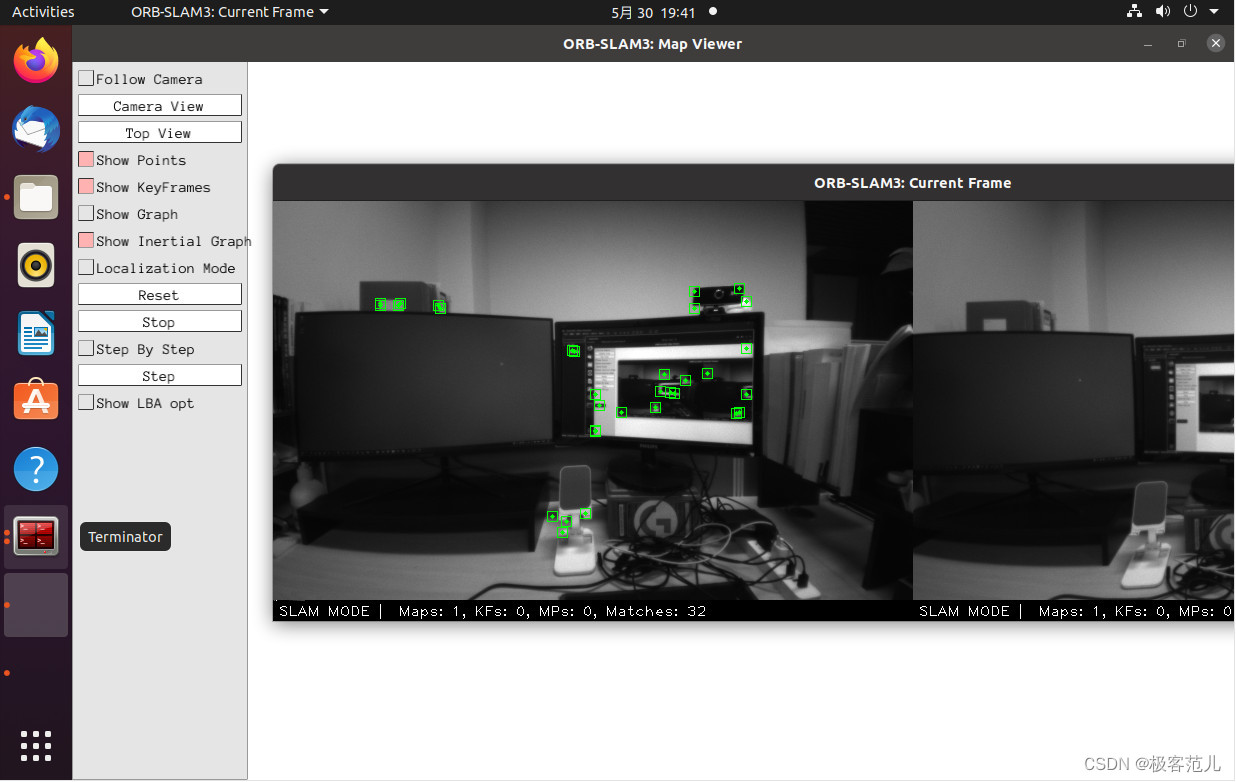
Task: Uncheck Show KeyFrames option
Action: [x=86, y=186]
